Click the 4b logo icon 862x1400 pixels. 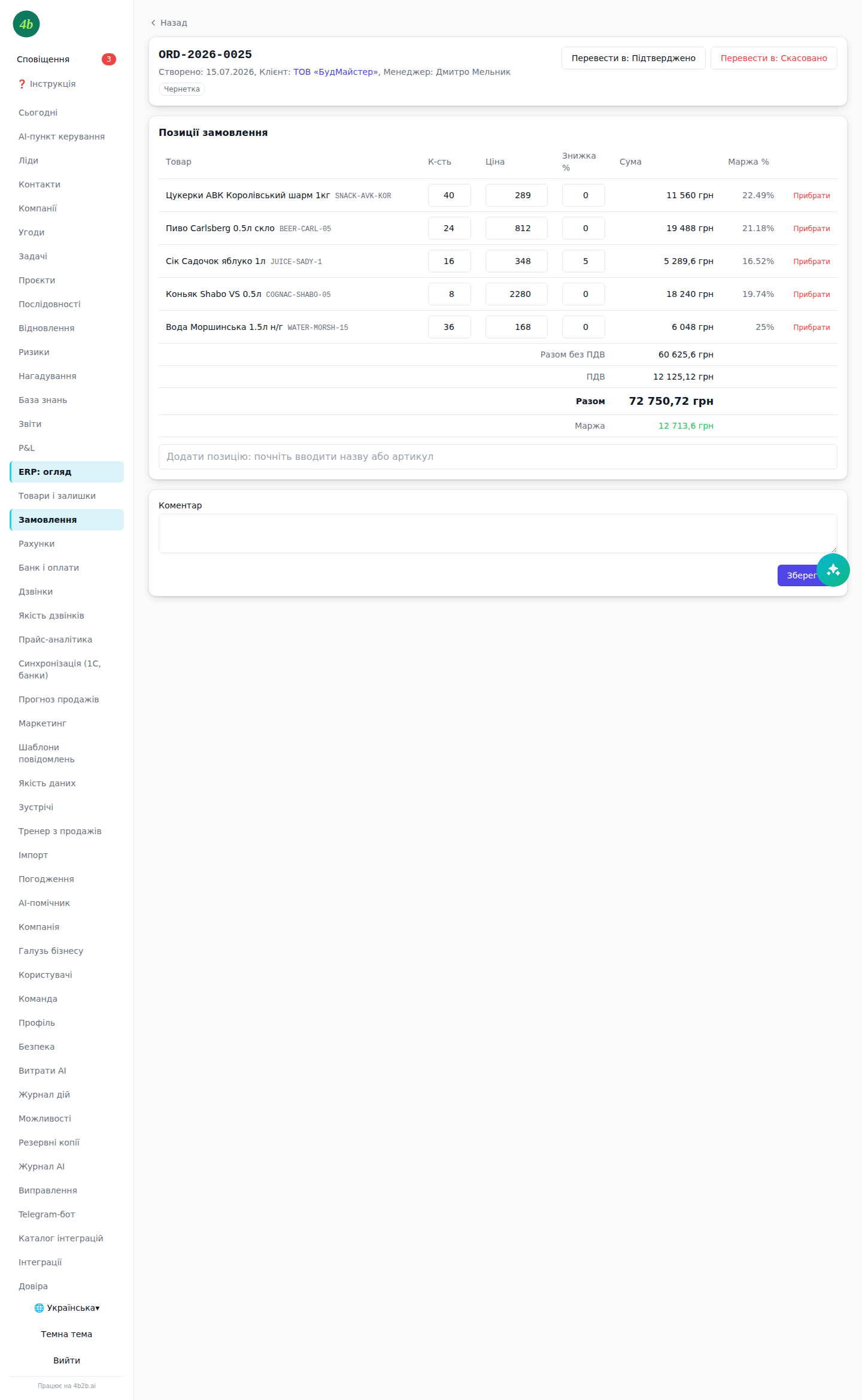(x=26, y=24)
